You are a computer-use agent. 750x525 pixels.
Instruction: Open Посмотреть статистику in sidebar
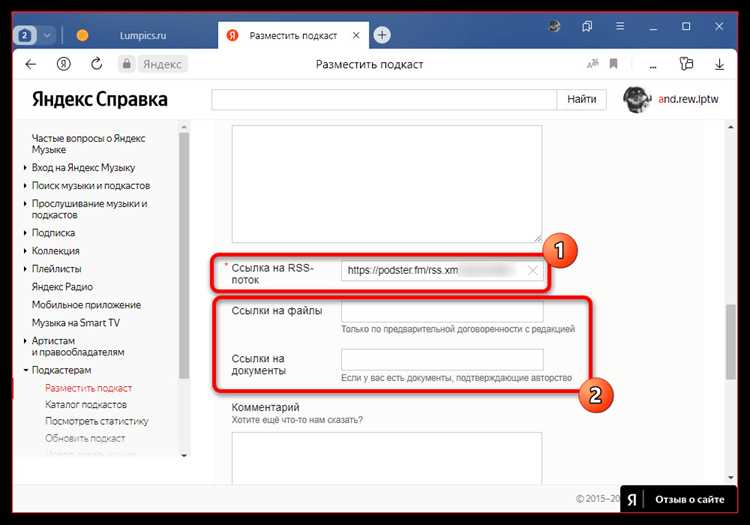click(x=97, y=421)
